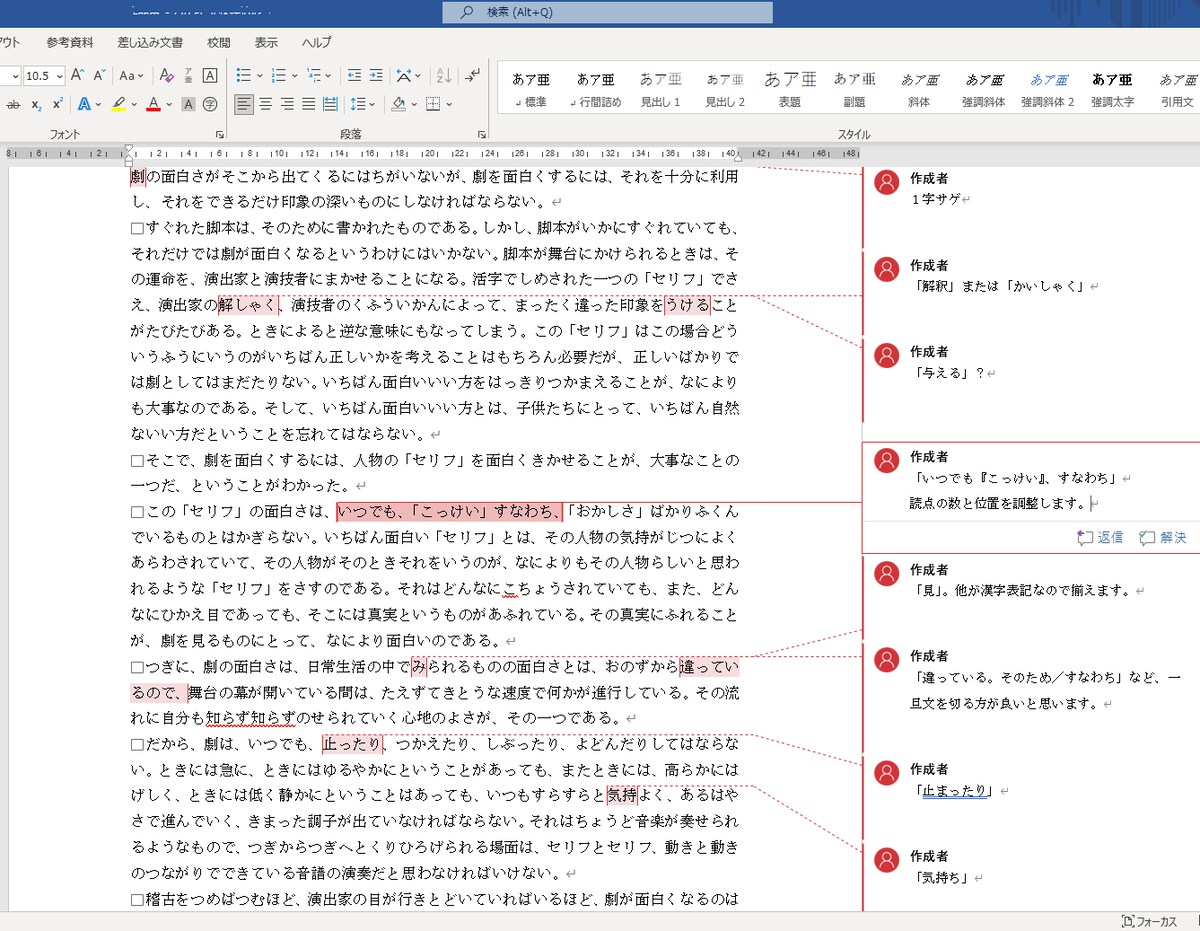Expand bullet library dropdown arrow
The height and width of the screenshot is (931, 1200).
[x=259, y=75]
